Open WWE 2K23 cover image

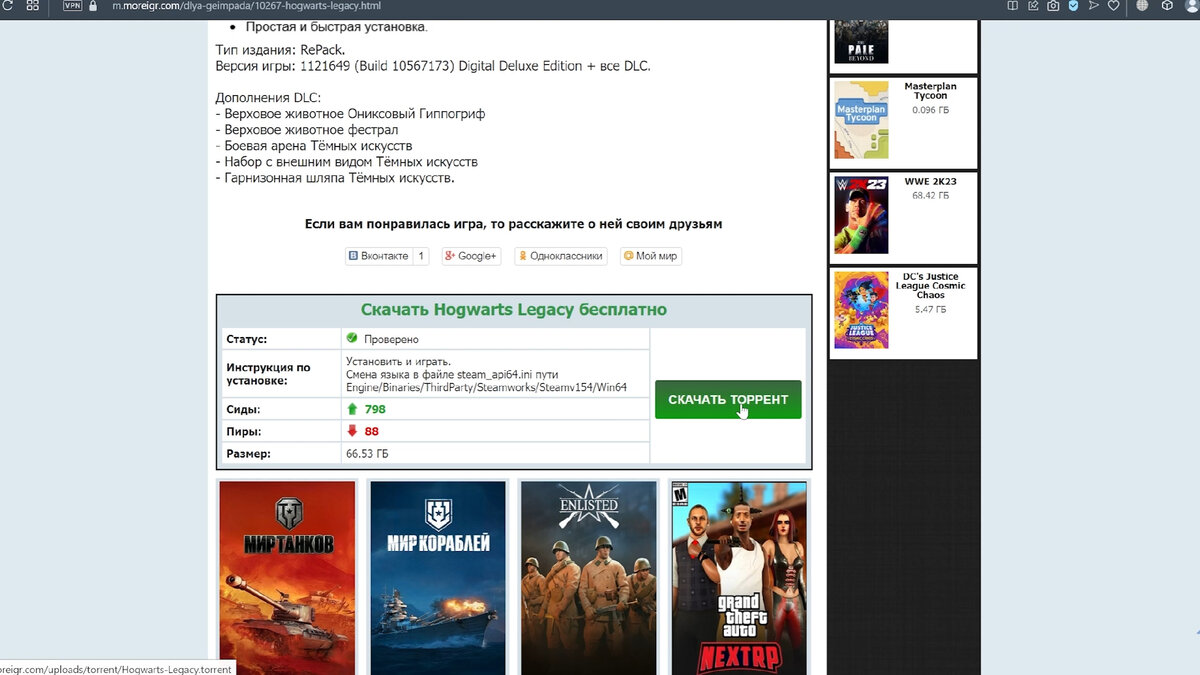[861, 215]
